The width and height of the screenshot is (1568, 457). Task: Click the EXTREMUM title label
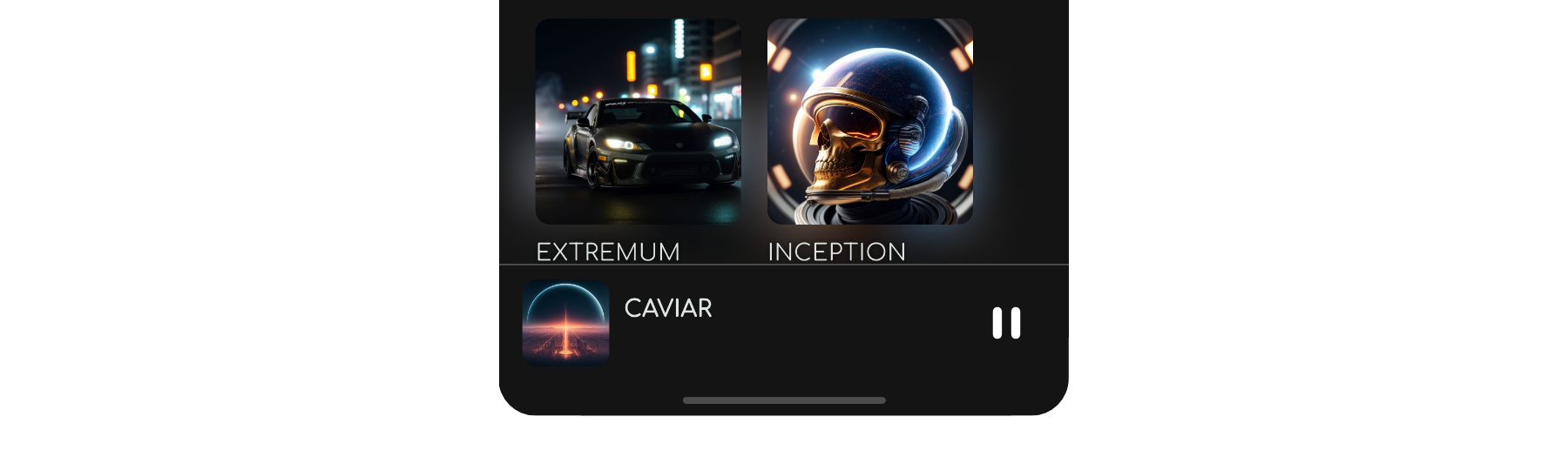click(608, 252)
